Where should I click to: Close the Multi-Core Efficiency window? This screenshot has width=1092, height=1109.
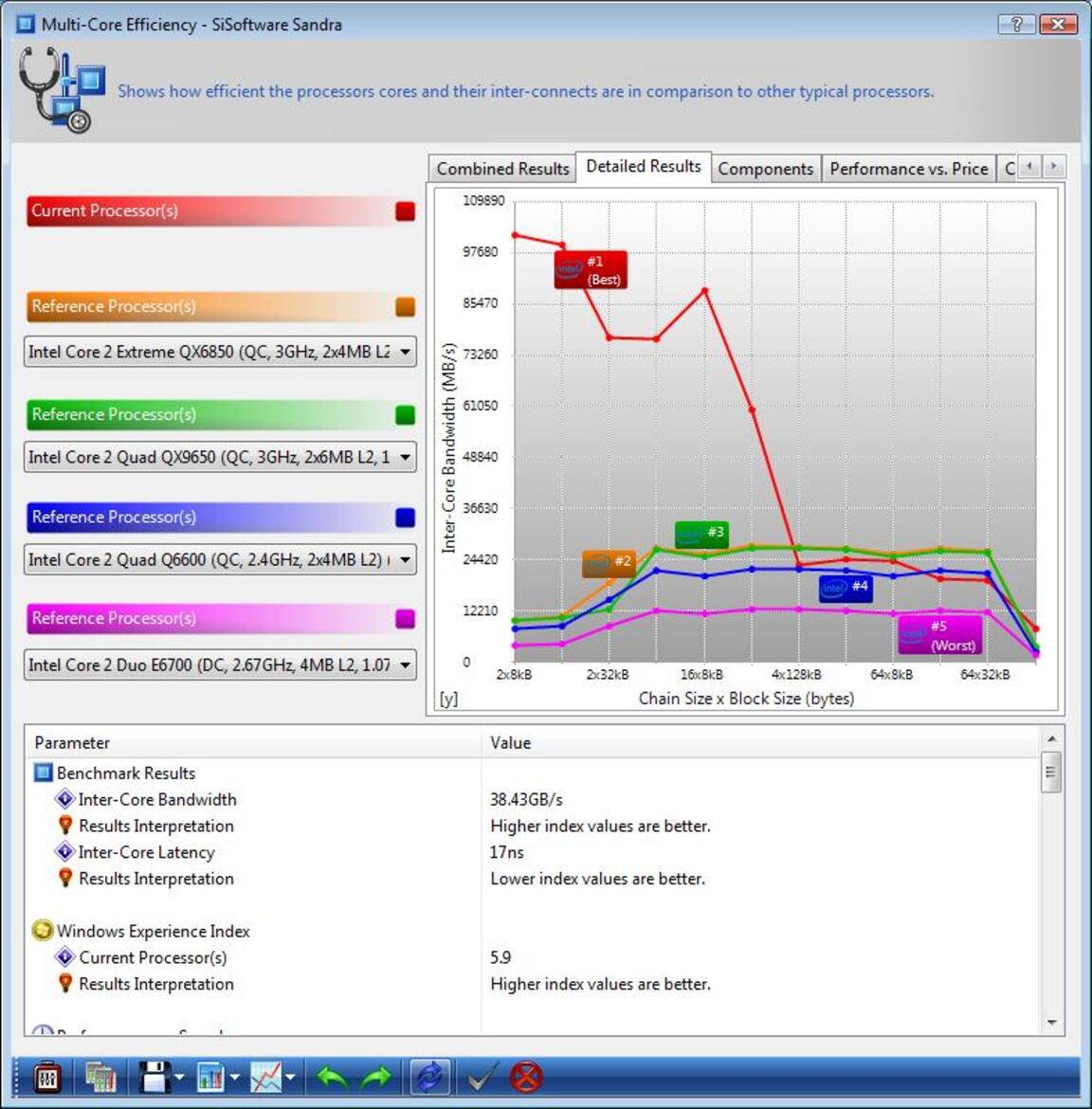(1059, 24)
